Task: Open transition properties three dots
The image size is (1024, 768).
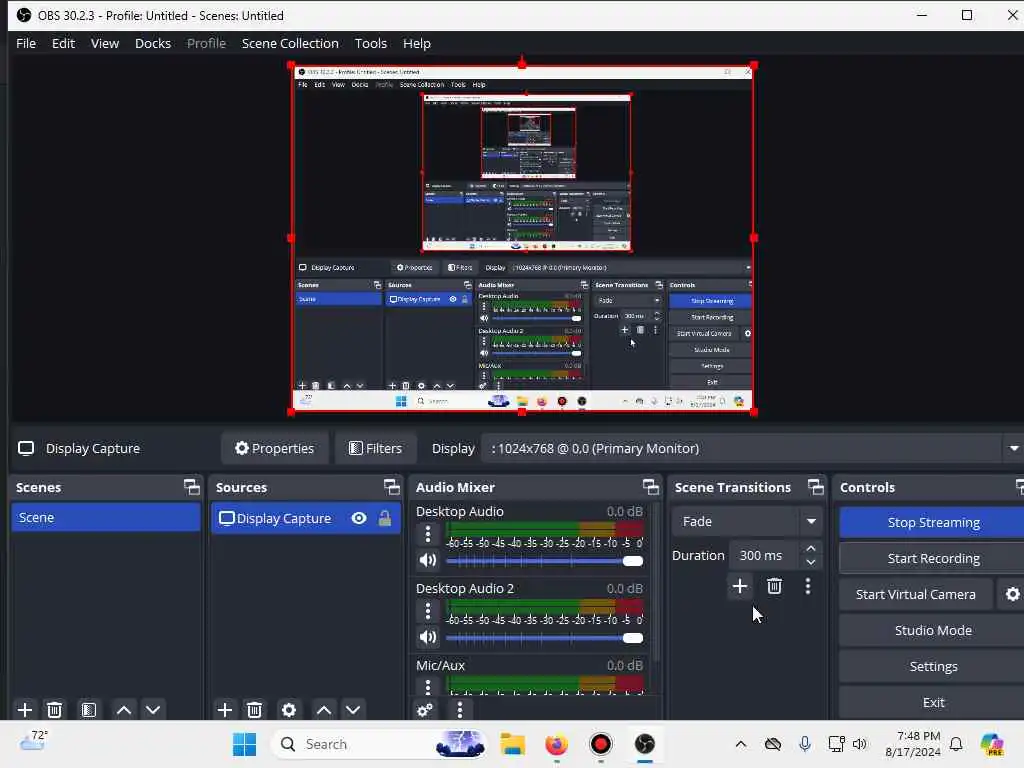Action: coord(808,586)
